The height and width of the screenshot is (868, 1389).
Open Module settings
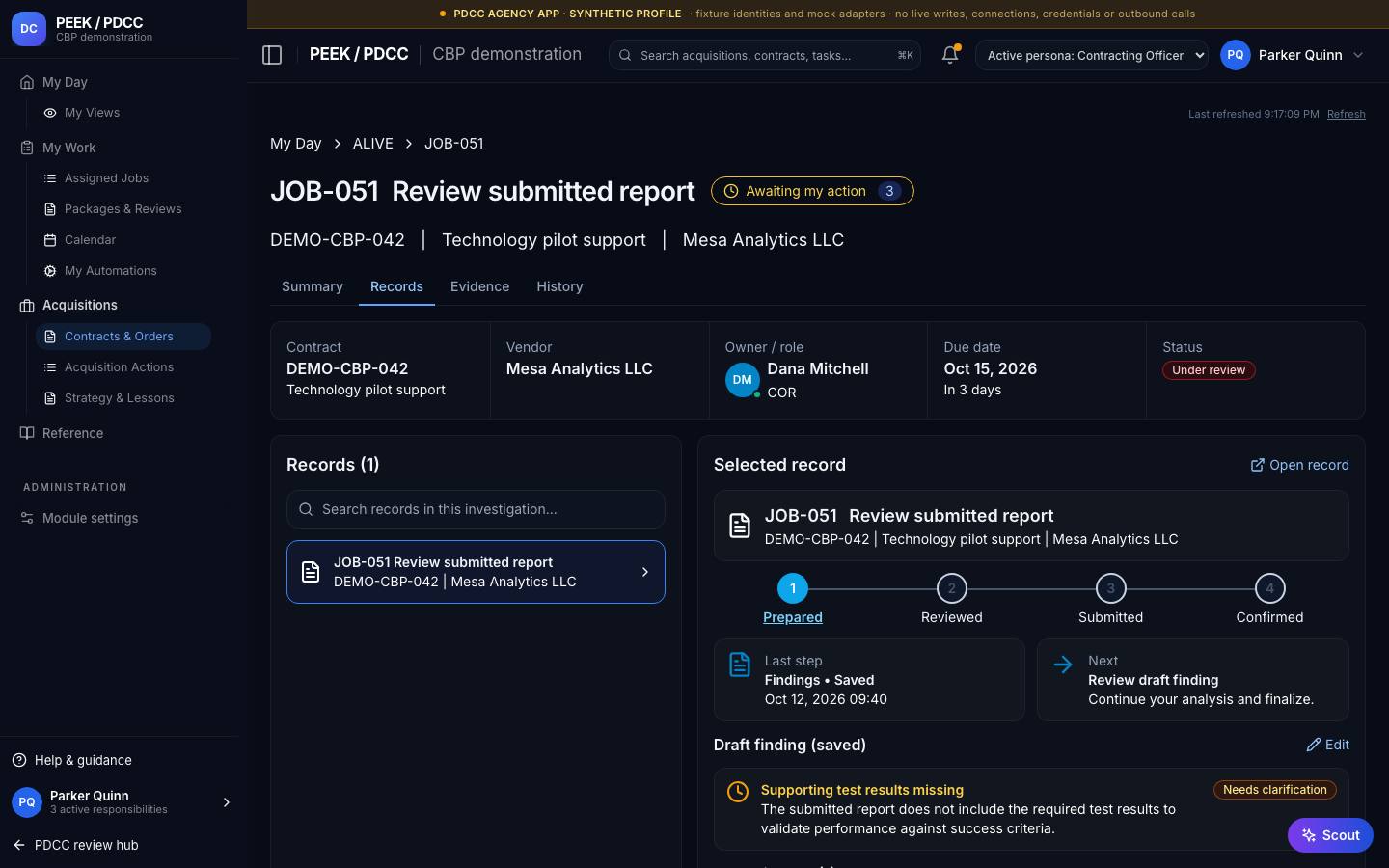(90, 518)
